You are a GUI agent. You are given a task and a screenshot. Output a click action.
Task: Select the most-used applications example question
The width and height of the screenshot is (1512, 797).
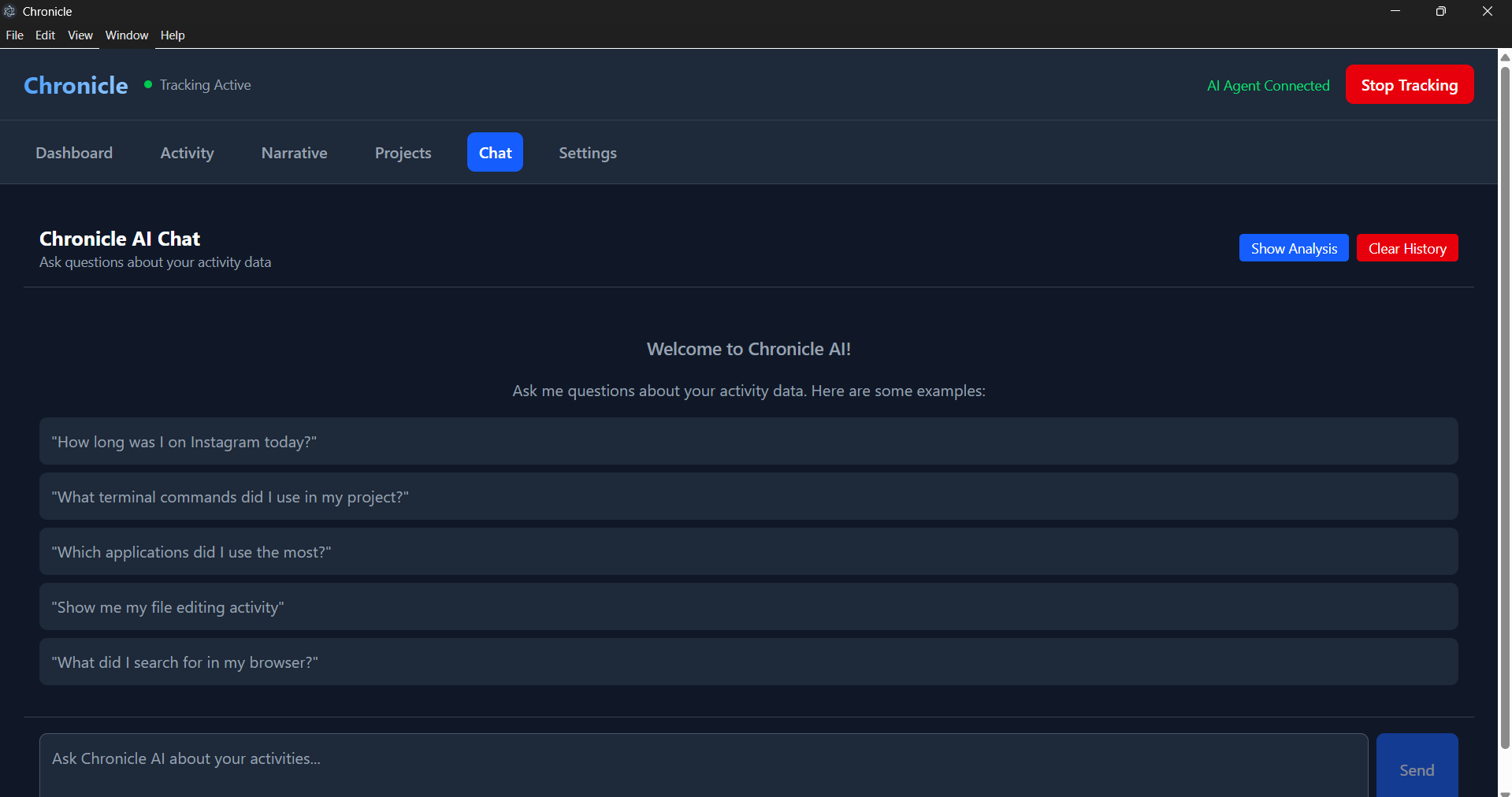click(749, 551)
